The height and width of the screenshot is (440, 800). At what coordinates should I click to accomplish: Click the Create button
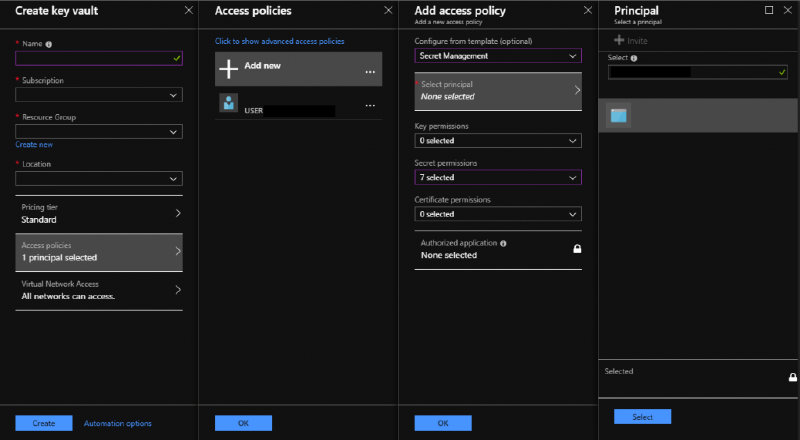click(44, 423)
